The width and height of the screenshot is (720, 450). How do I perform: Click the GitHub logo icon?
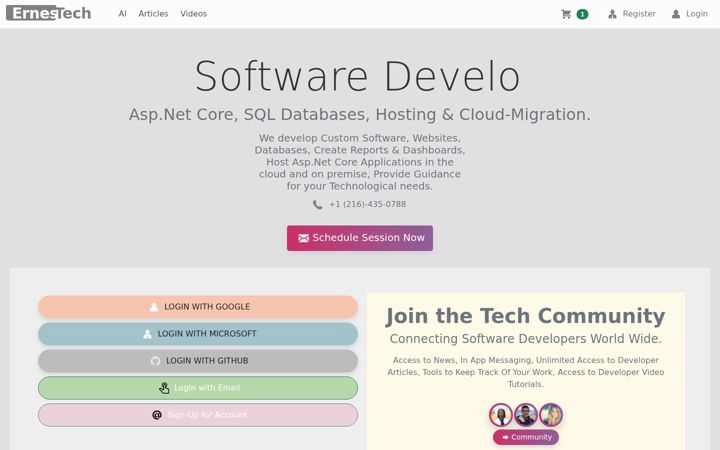point(155,361)
